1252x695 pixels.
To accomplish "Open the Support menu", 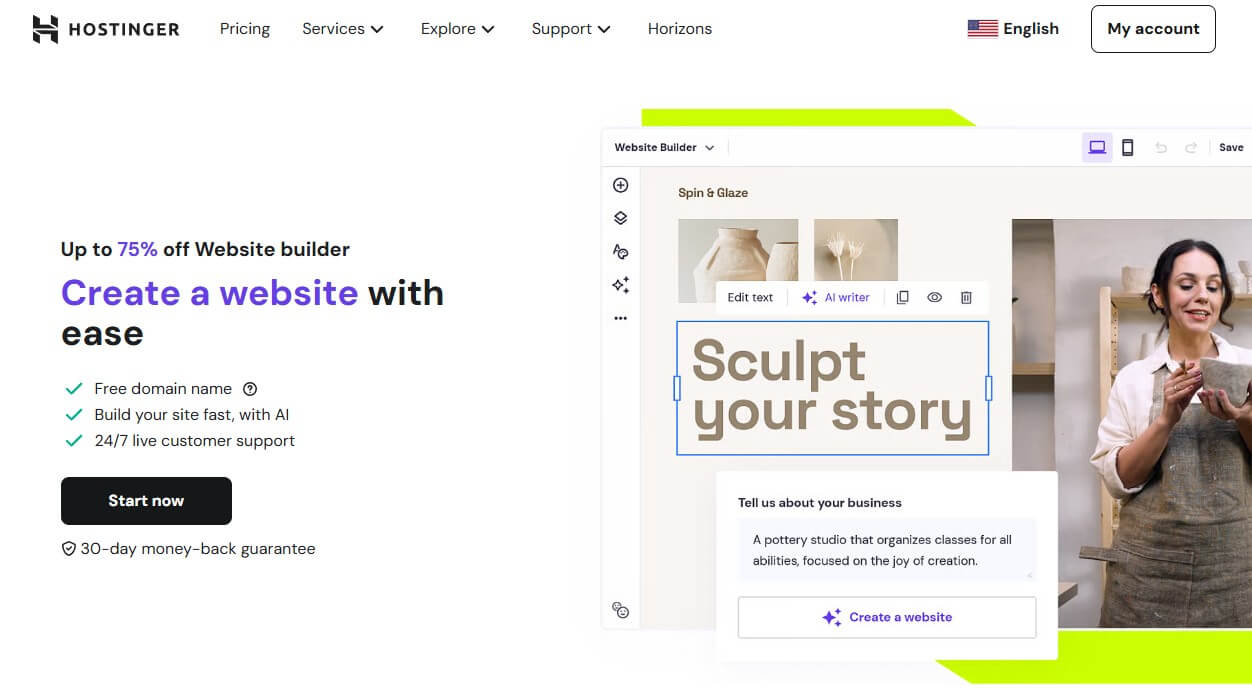I will [x=570, y=29].
